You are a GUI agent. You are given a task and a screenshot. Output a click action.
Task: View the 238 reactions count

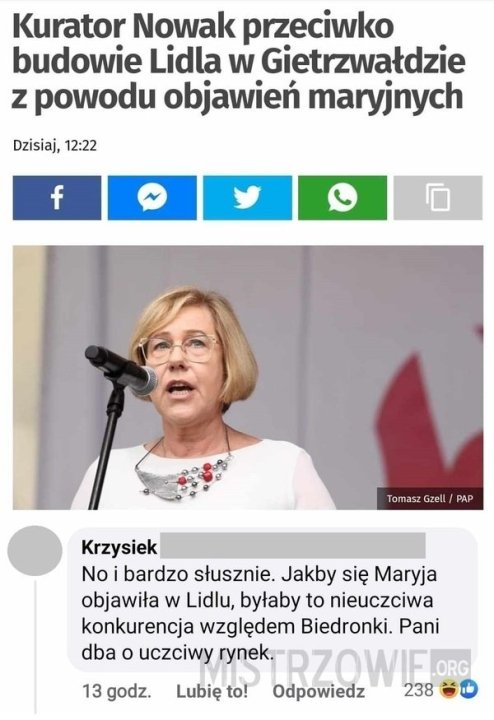[418, 689]
